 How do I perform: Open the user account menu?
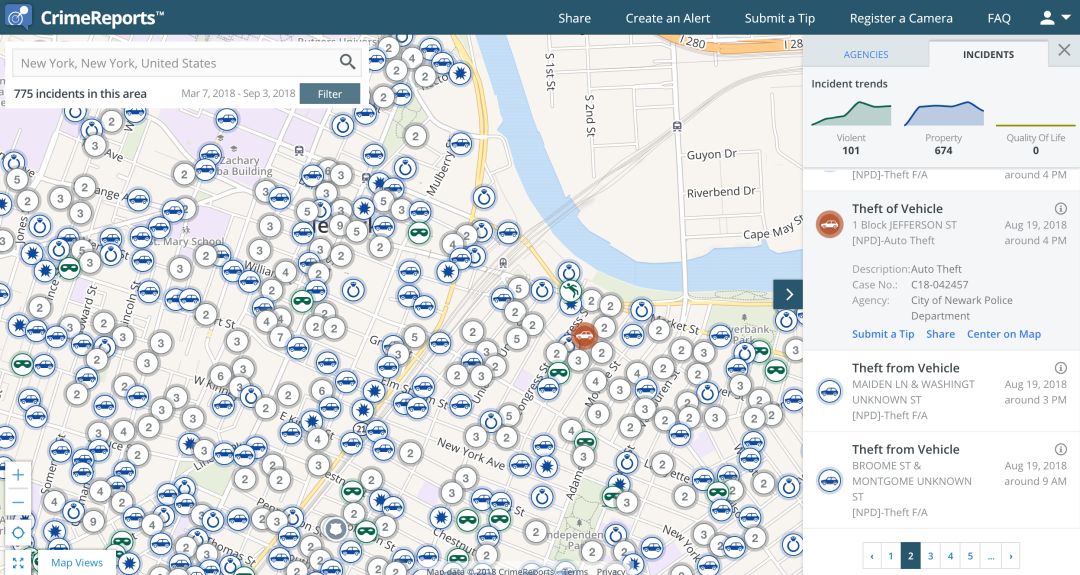point(1055,18)
